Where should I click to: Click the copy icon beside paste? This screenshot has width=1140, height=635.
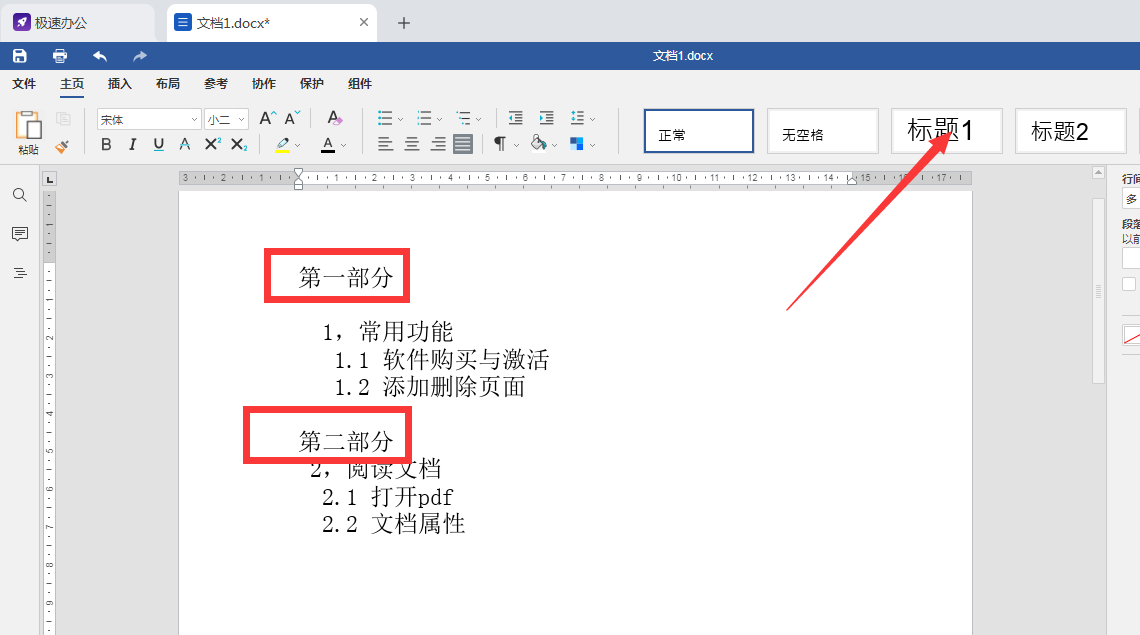pyautogui.click(x=63, y=119)
